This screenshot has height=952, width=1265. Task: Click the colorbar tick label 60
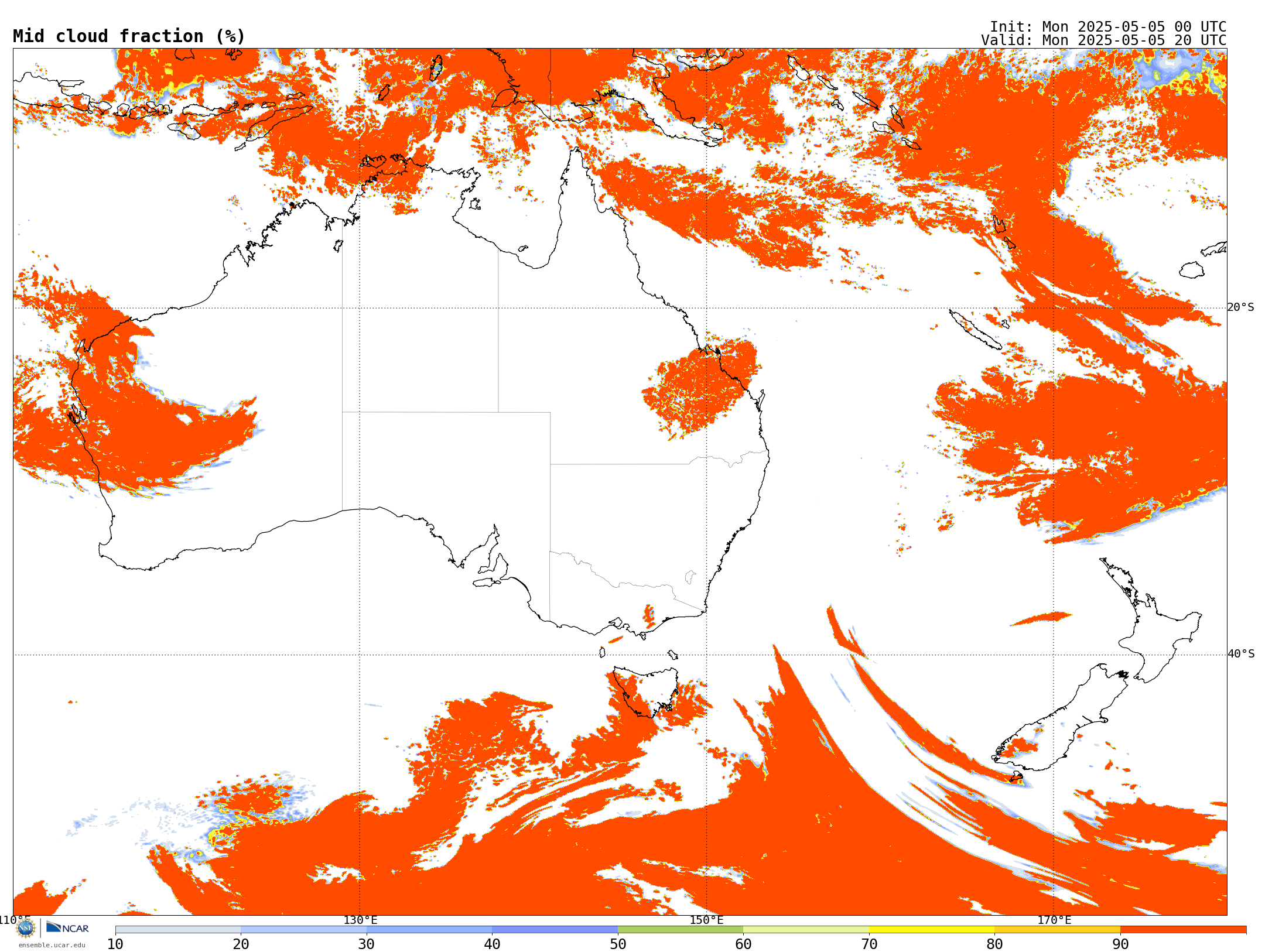click(x=743, y=944)
